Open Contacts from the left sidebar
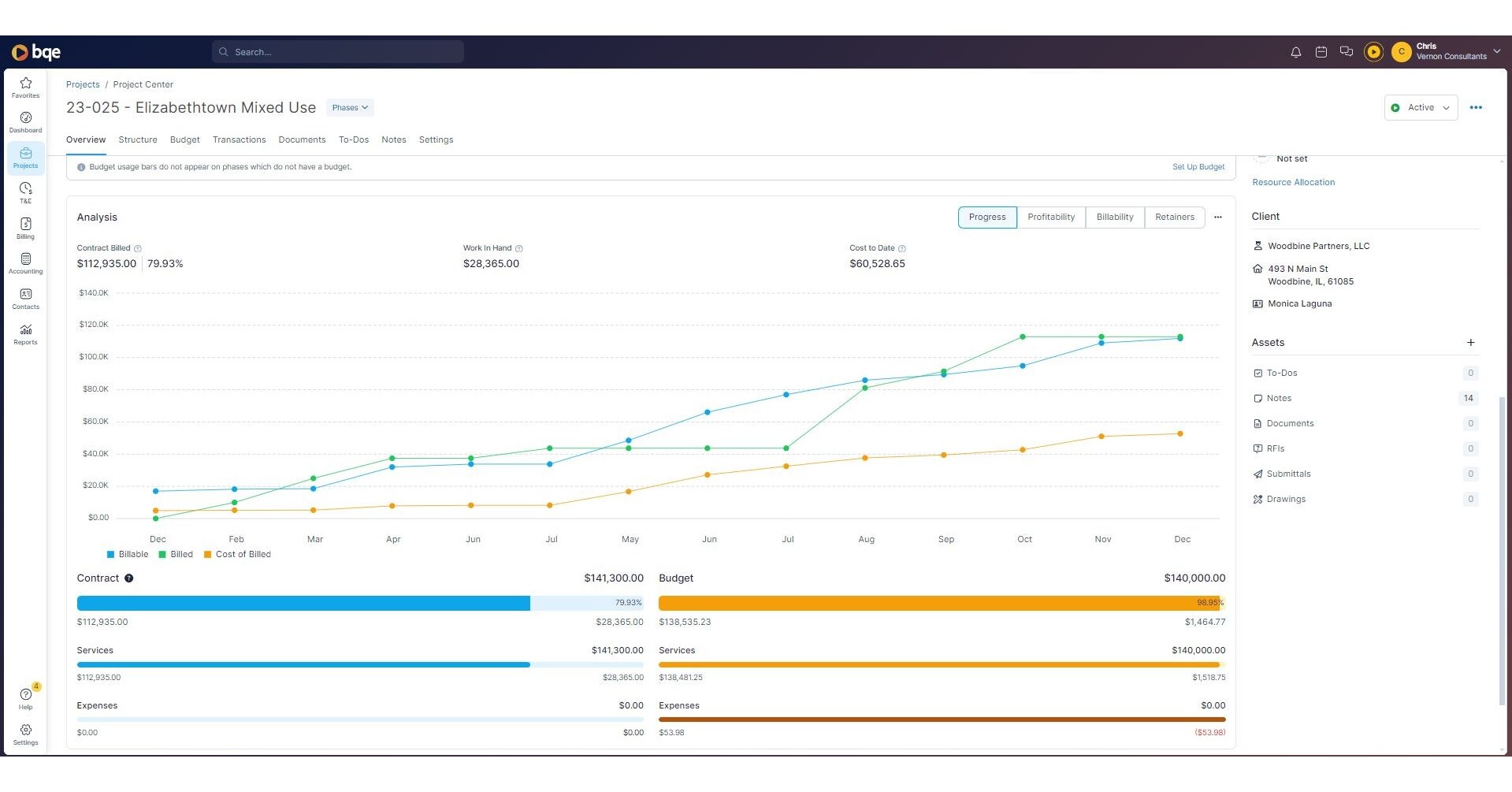The image size is (1512, 792). [x=25, y=299]
